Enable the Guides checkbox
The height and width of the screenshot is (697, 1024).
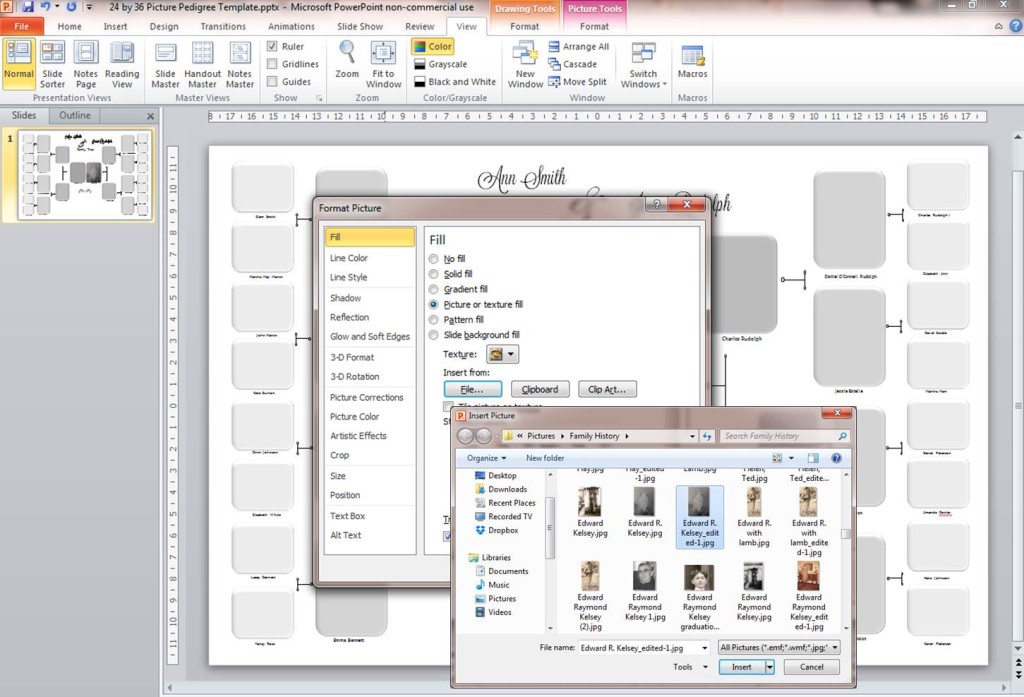coord(272,82)
